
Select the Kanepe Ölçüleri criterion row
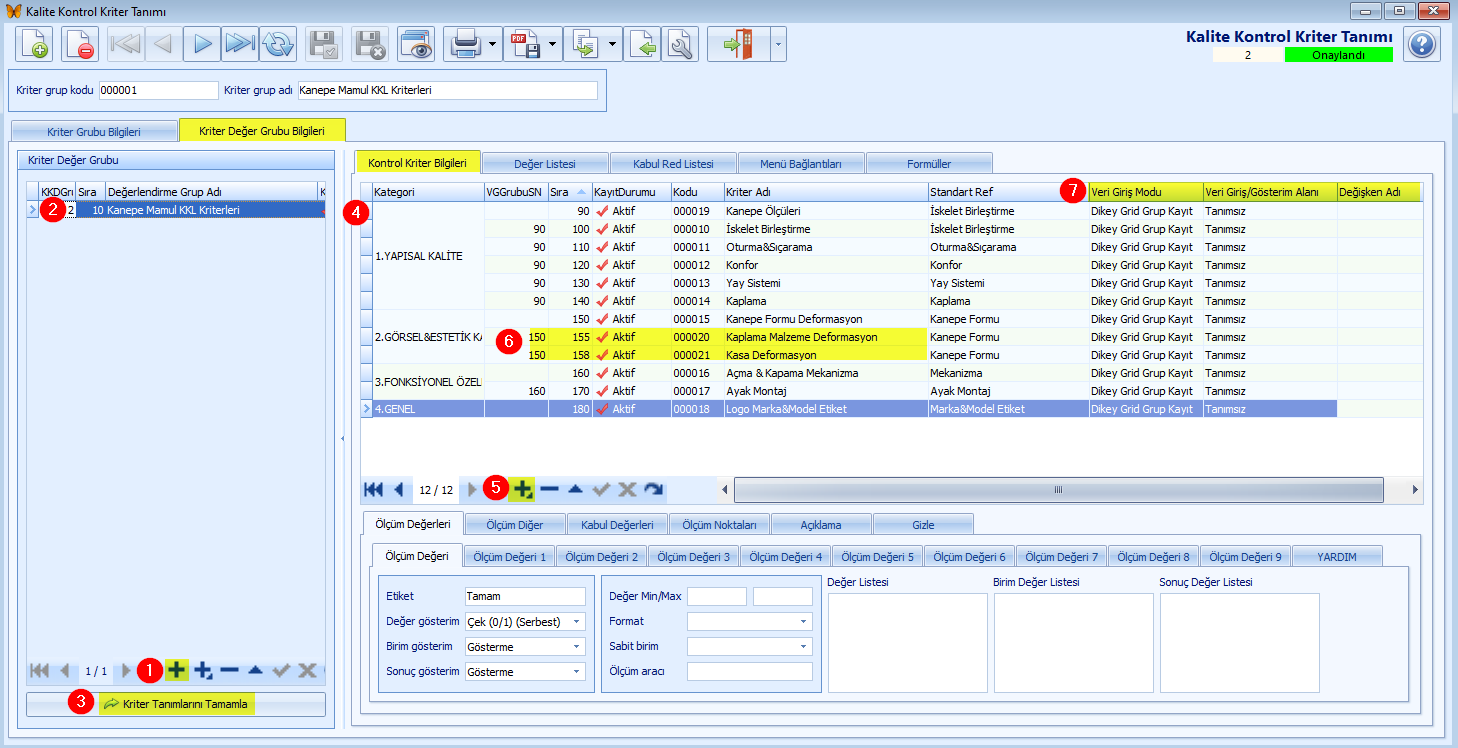coord(890,211)
